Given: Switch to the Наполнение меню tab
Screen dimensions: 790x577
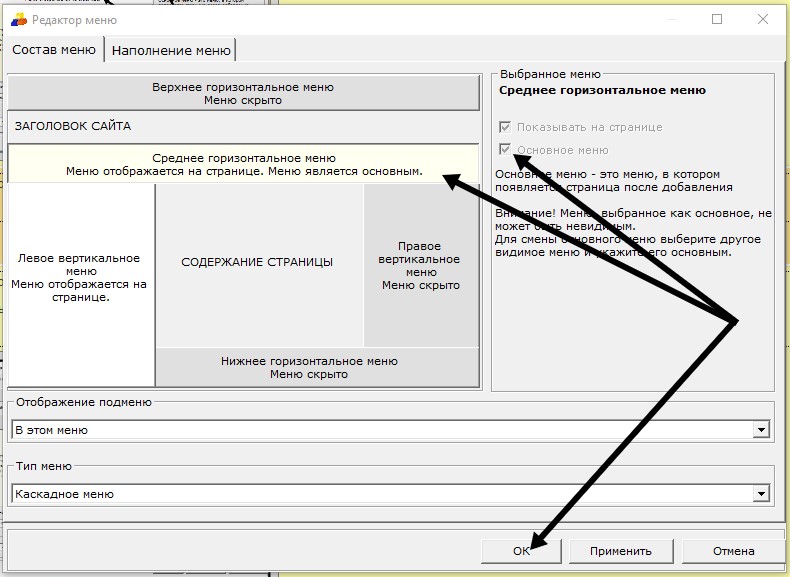Looking at the screenshot, I should [x=171, y=50].
